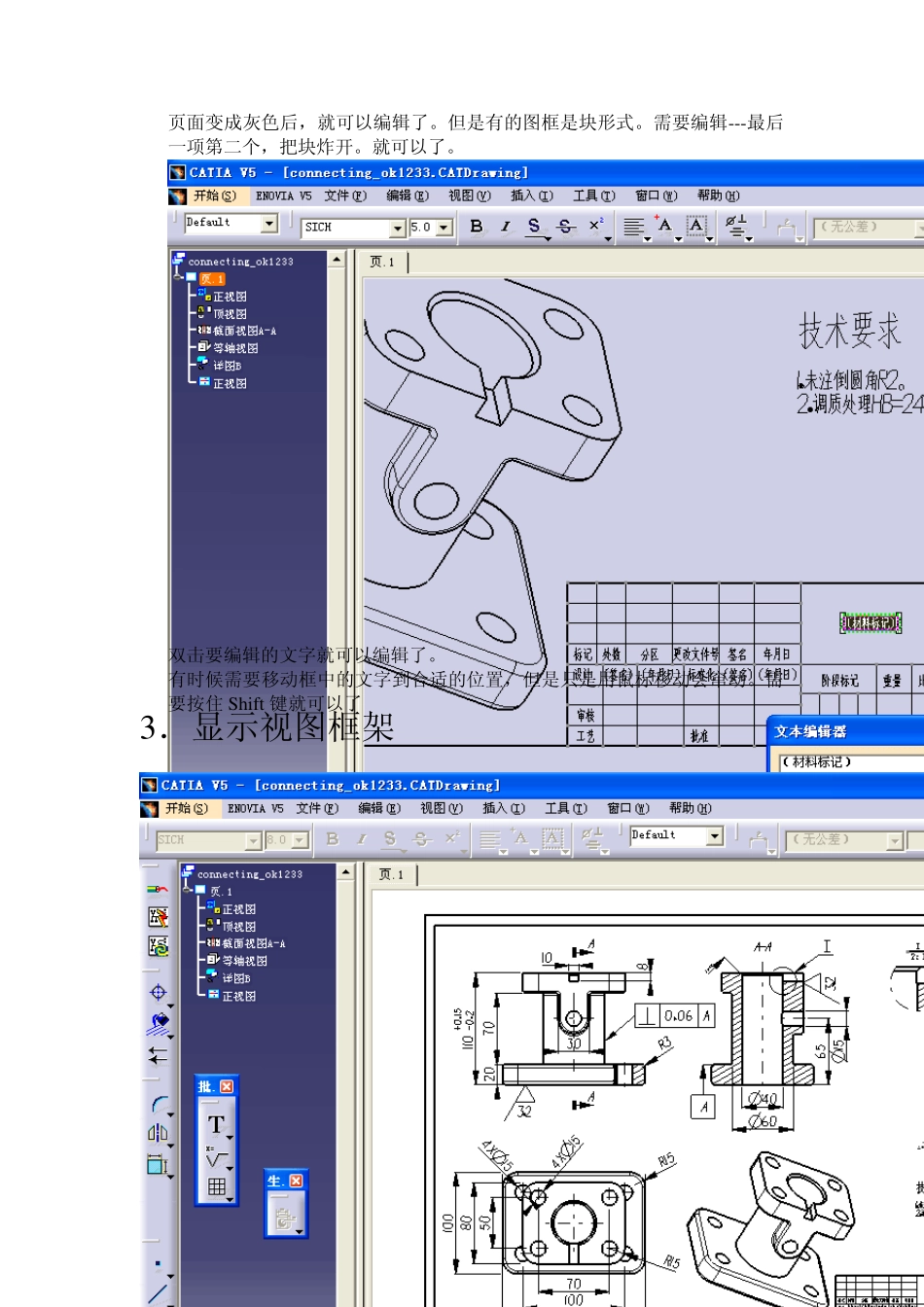Click the 页.1 sheet tab in lower window
Image resolution: width=924 pixels, height=1307 pixels.
click(391, 875)
